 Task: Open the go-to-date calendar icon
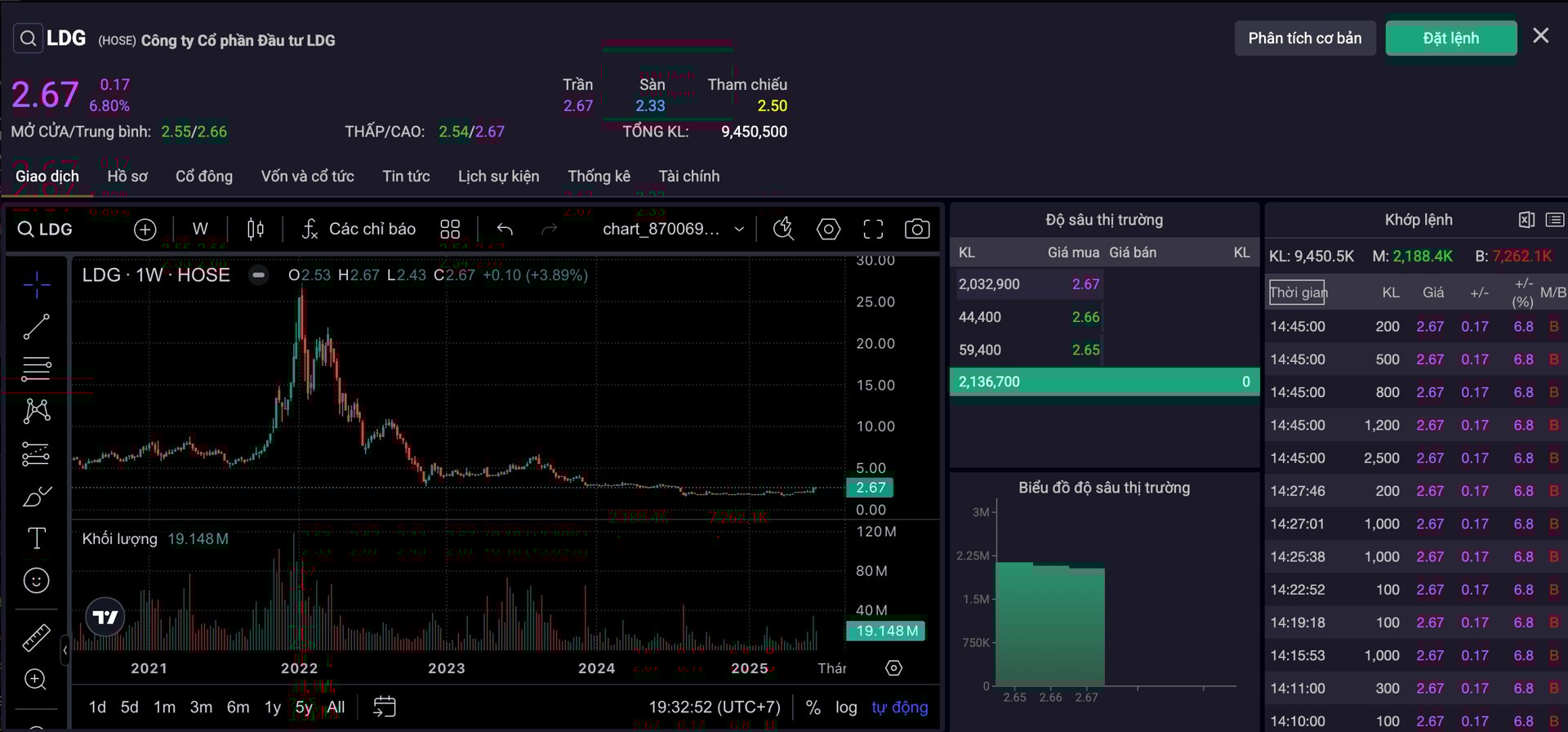point(384,707)
